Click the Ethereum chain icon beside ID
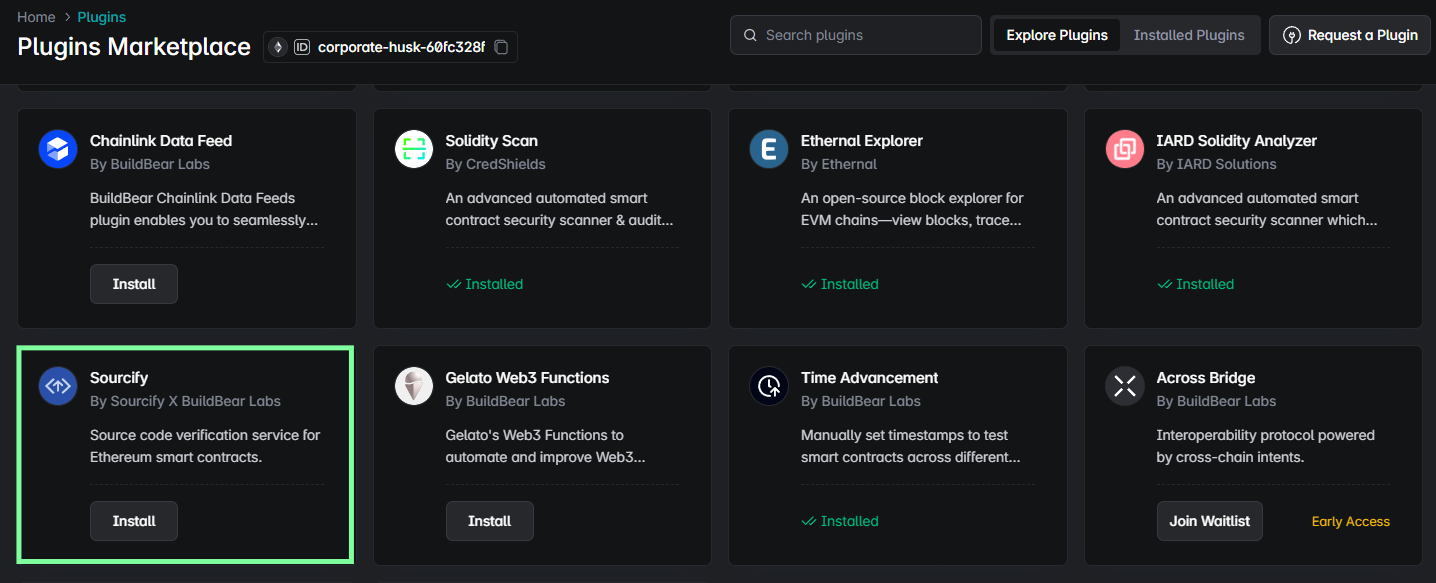The width and height of the screenshot is (1436, 583). coord(278,47)
